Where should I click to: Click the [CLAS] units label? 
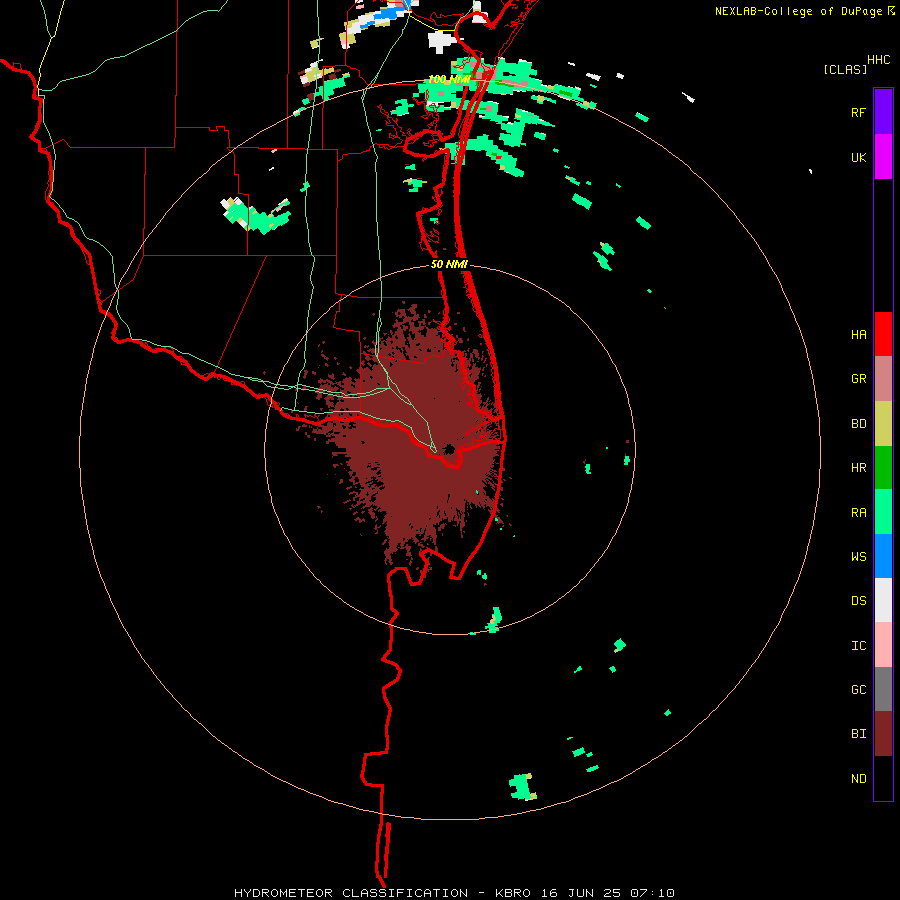(x=845, y=69)
